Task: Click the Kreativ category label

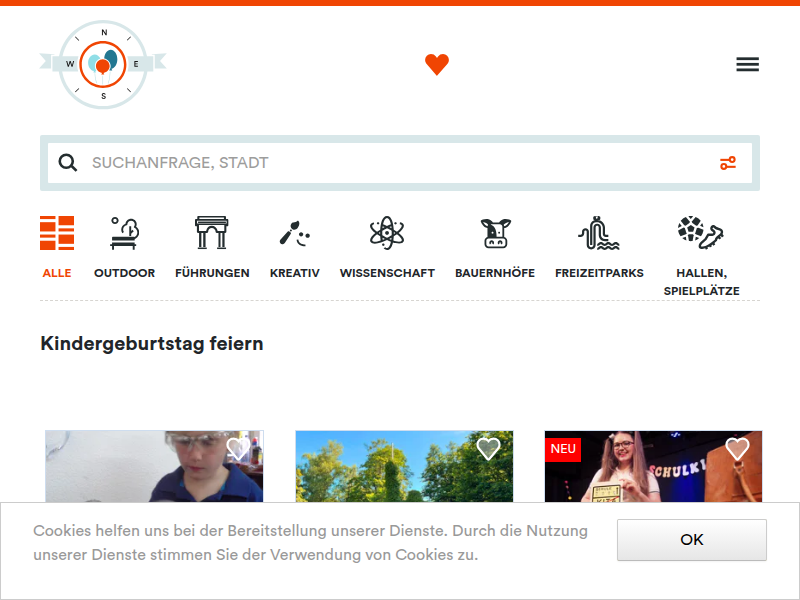Action: (295, 273)
